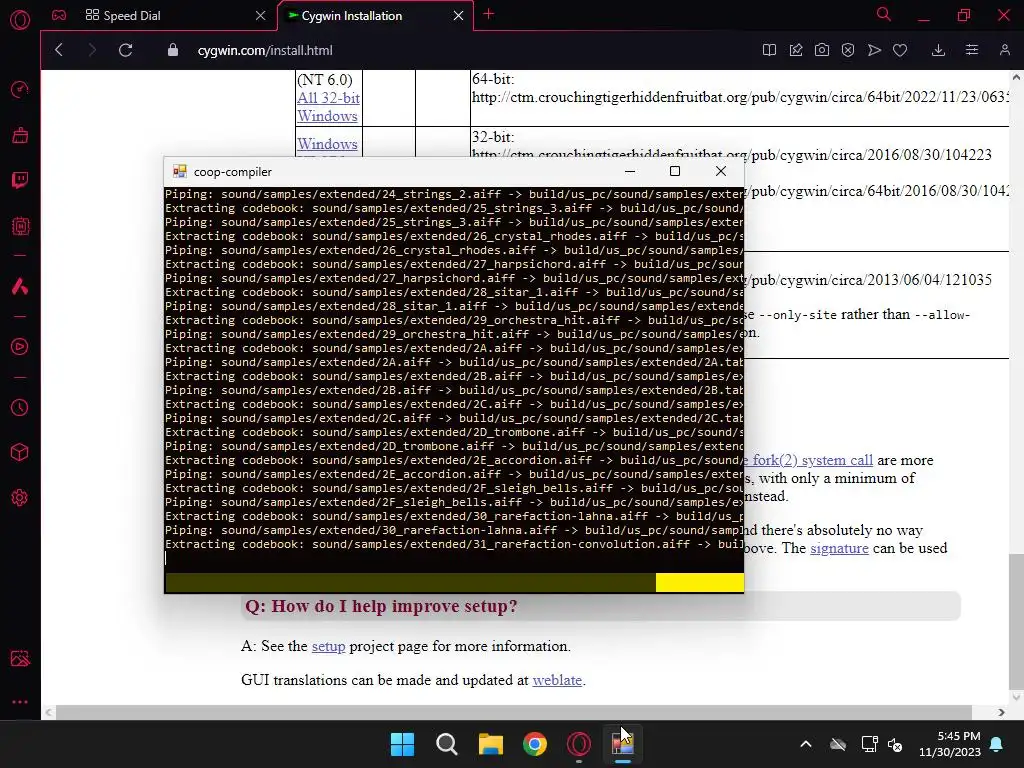Open ad blocker shield settings
Image resolution: width=1024 pixels, height=768 pixels.
point(848,50)
